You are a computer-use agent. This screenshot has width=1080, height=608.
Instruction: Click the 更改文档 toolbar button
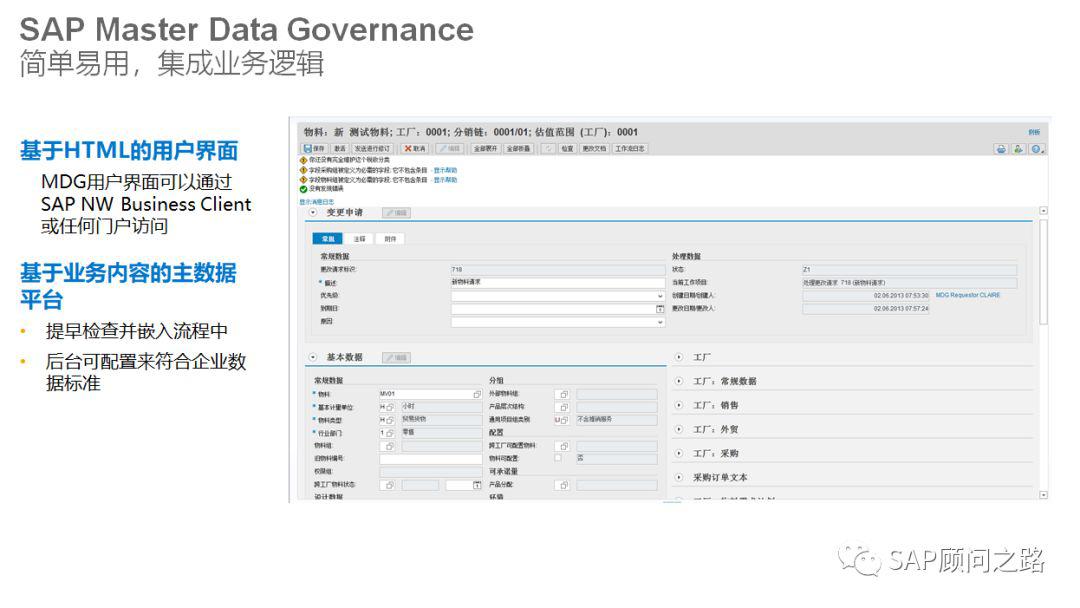pos(594,149)
